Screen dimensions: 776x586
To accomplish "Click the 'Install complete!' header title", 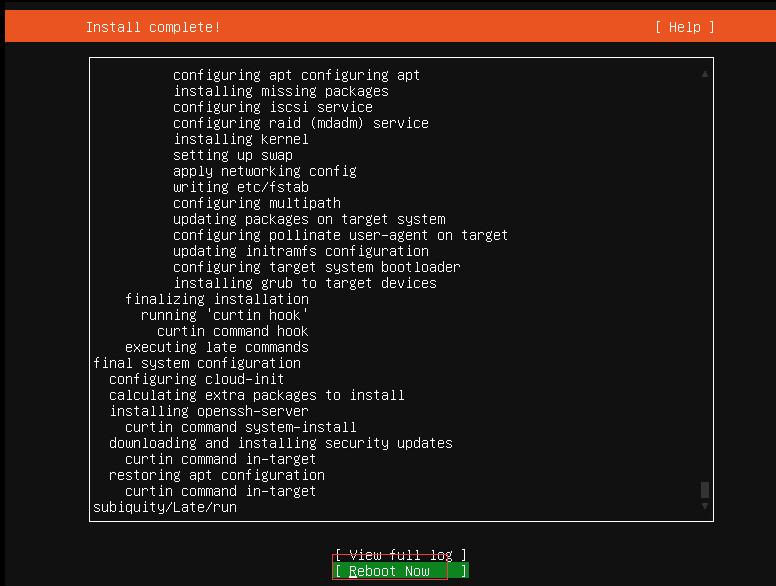I will coord(153,27).
